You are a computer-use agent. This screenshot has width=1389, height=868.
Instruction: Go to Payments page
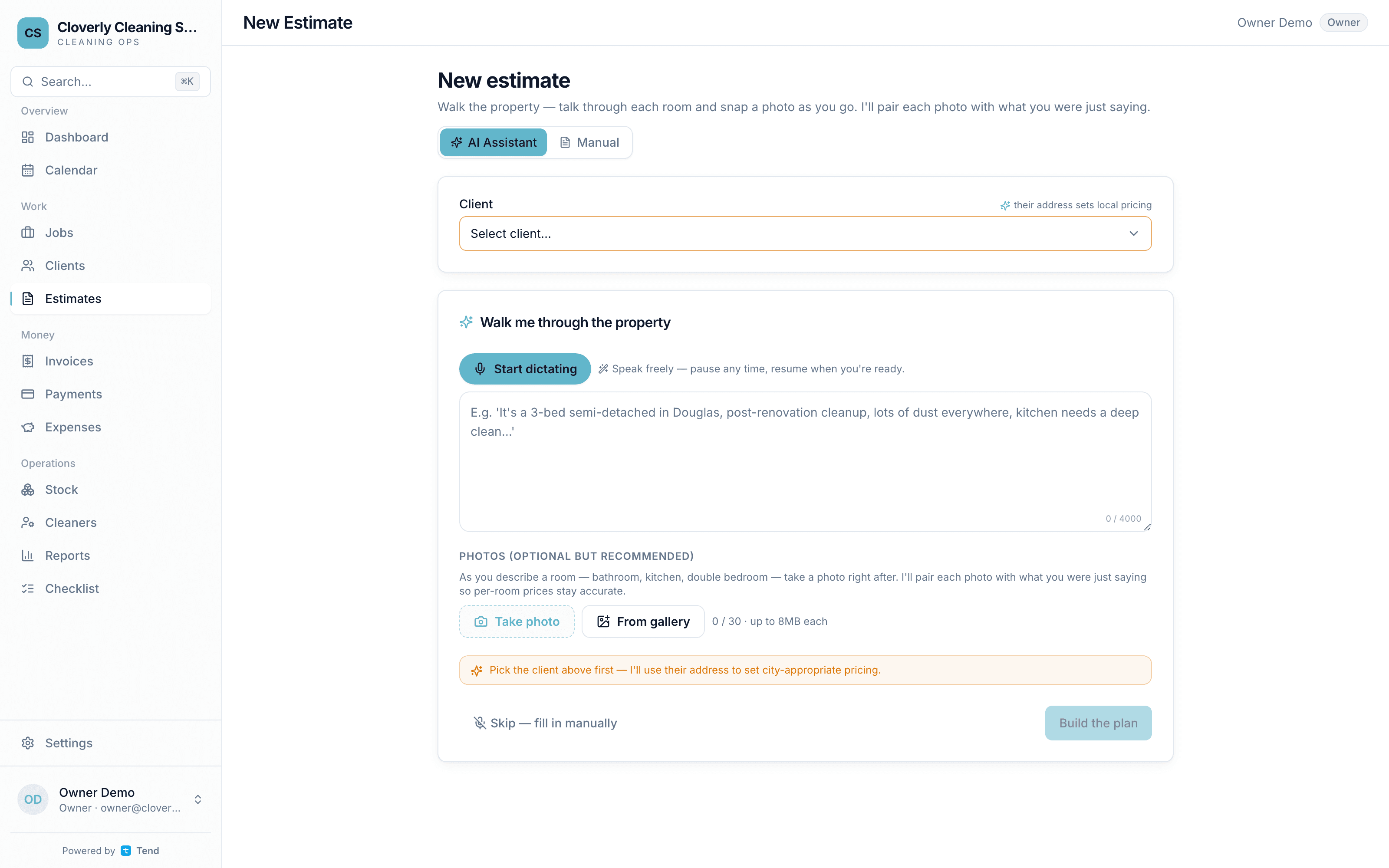point(111,394)
